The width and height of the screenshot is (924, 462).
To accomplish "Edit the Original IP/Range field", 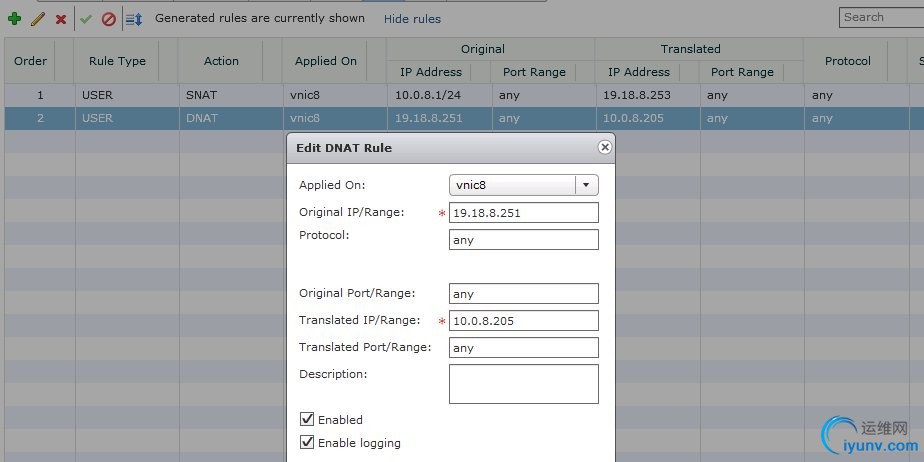I will point(524,213).
